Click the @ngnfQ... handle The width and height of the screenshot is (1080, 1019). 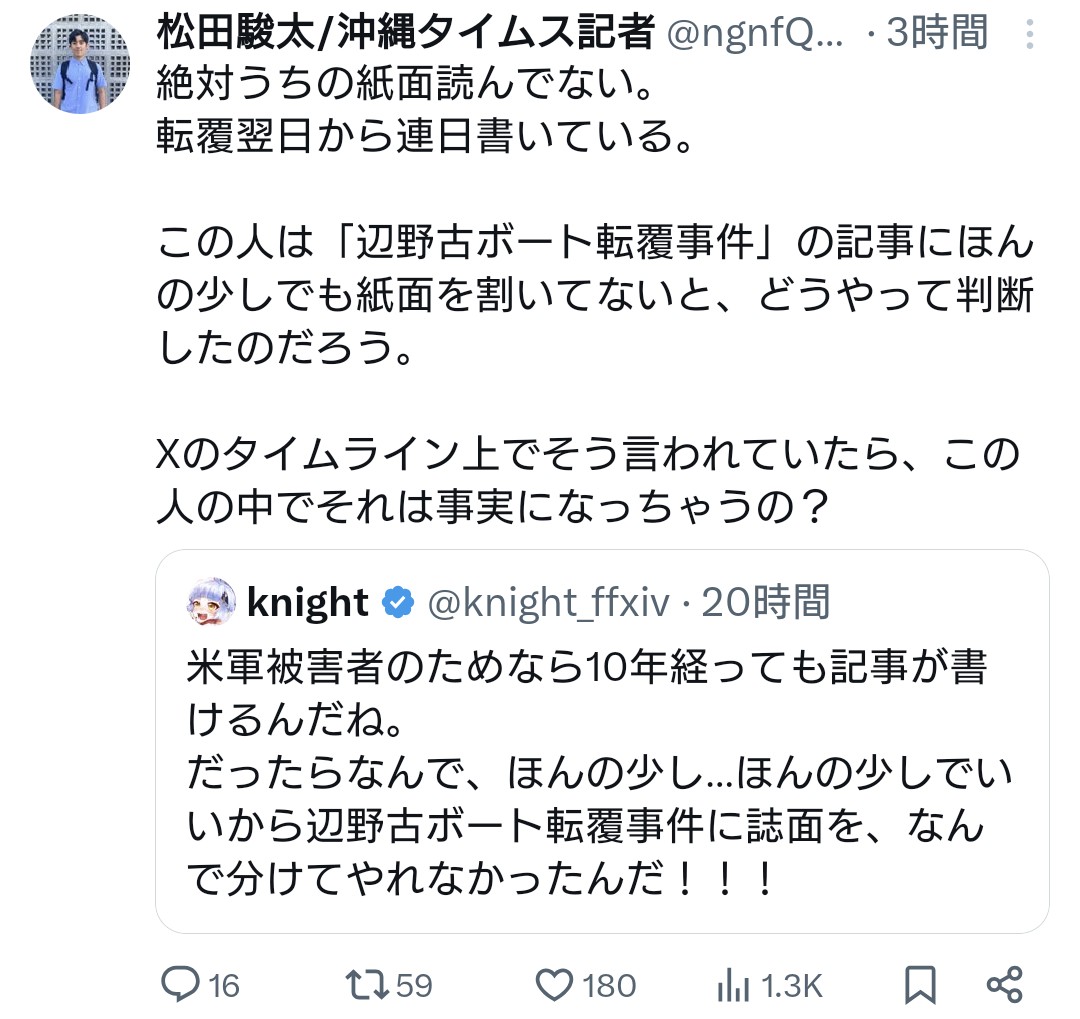coord(756,33)
